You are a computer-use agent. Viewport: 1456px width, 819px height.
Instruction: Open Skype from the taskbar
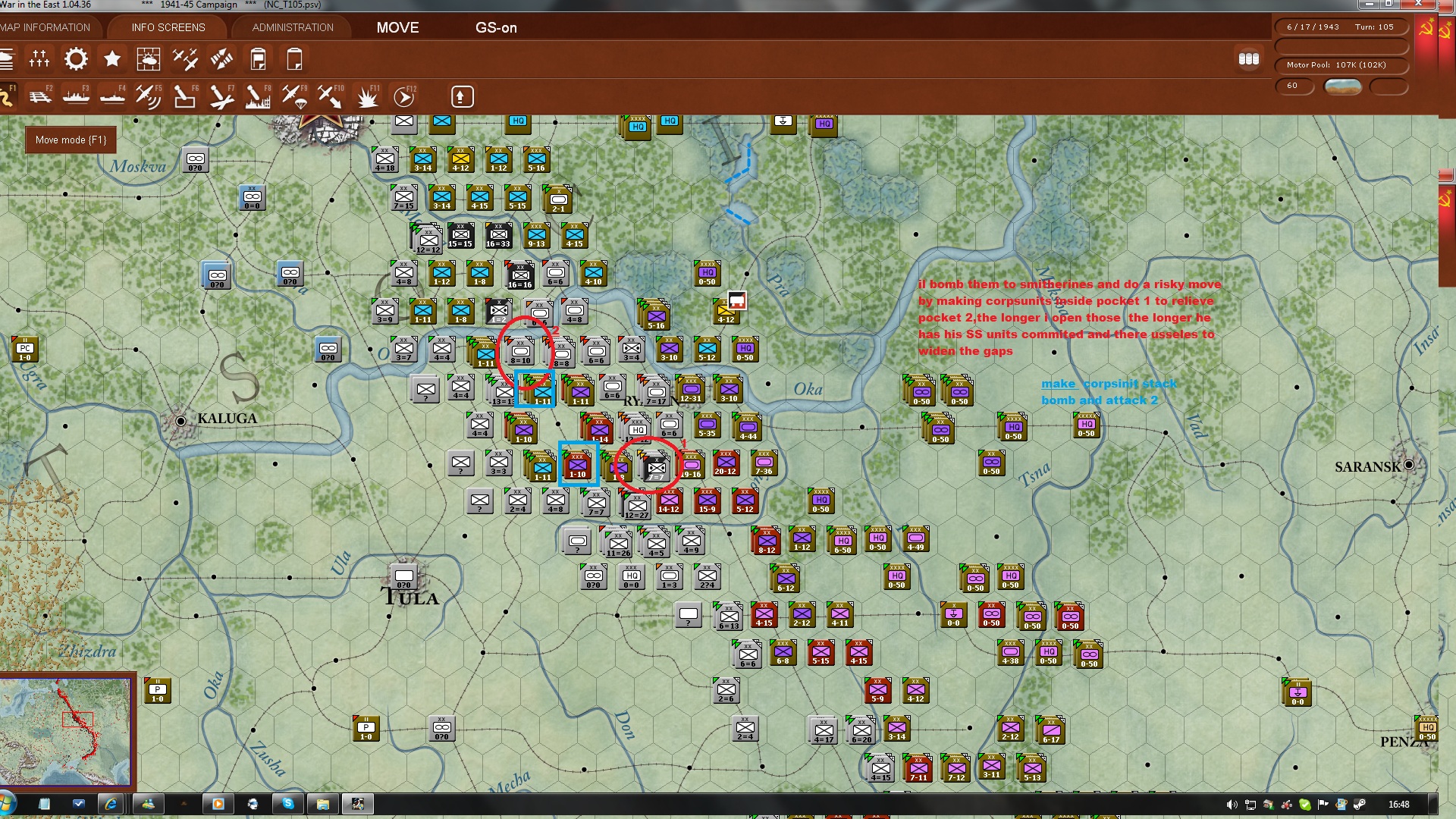(288, 804)
